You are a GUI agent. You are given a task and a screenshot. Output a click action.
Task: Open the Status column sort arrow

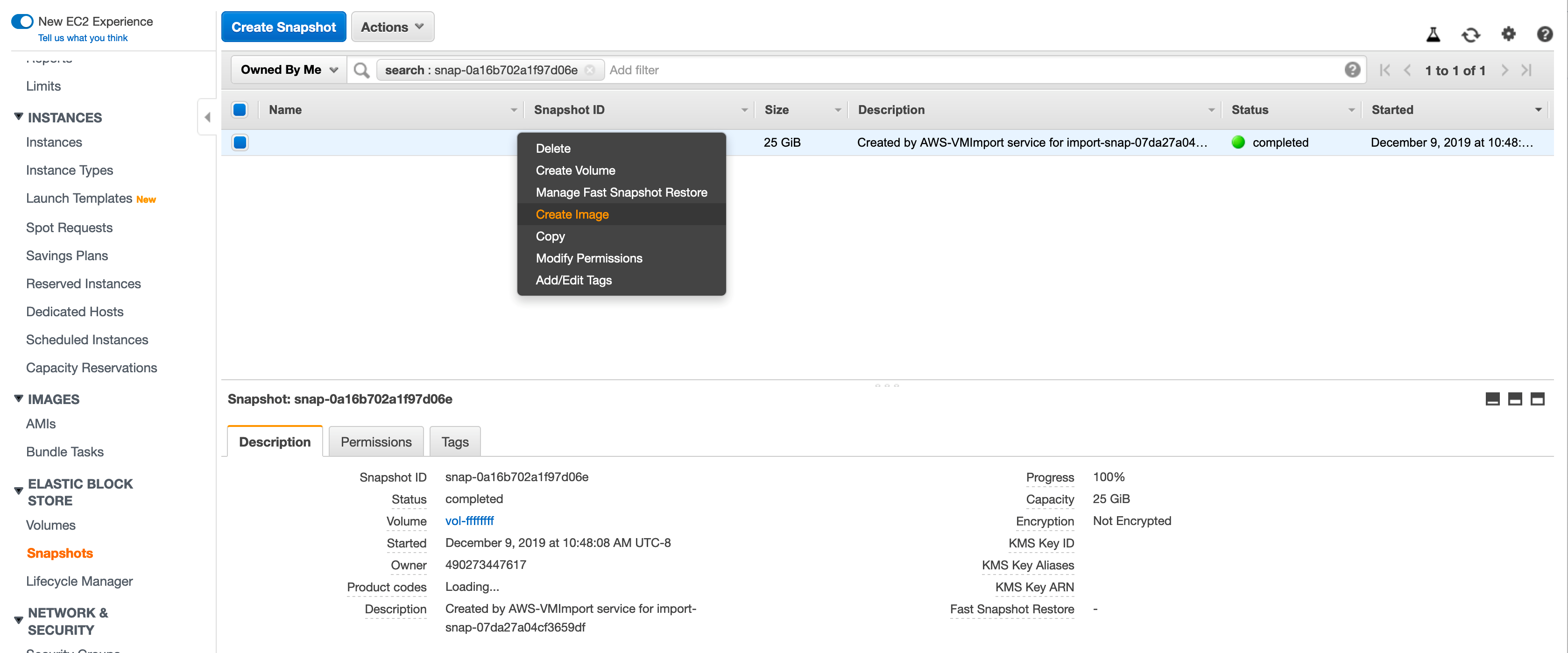coord(1351,110)
